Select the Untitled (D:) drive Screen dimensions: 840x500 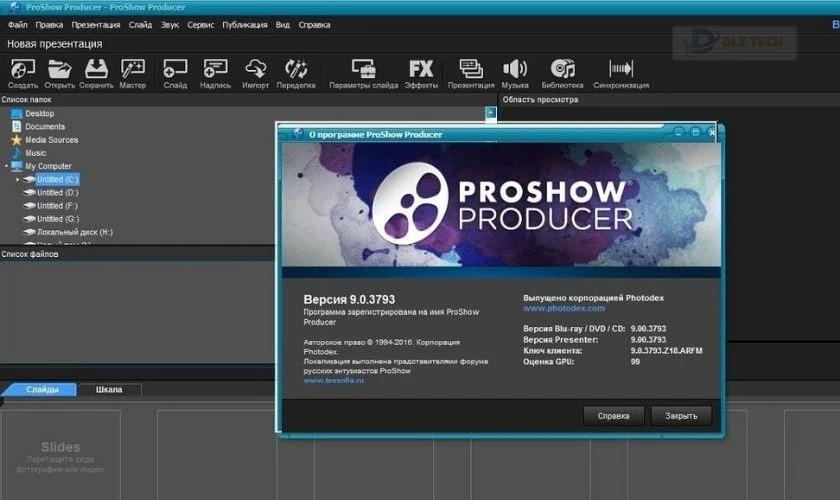(58, 192)
